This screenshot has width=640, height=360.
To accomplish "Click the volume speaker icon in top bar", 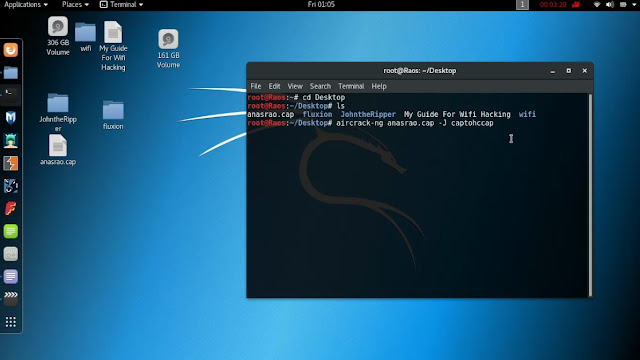I will (x=610, y=4).
